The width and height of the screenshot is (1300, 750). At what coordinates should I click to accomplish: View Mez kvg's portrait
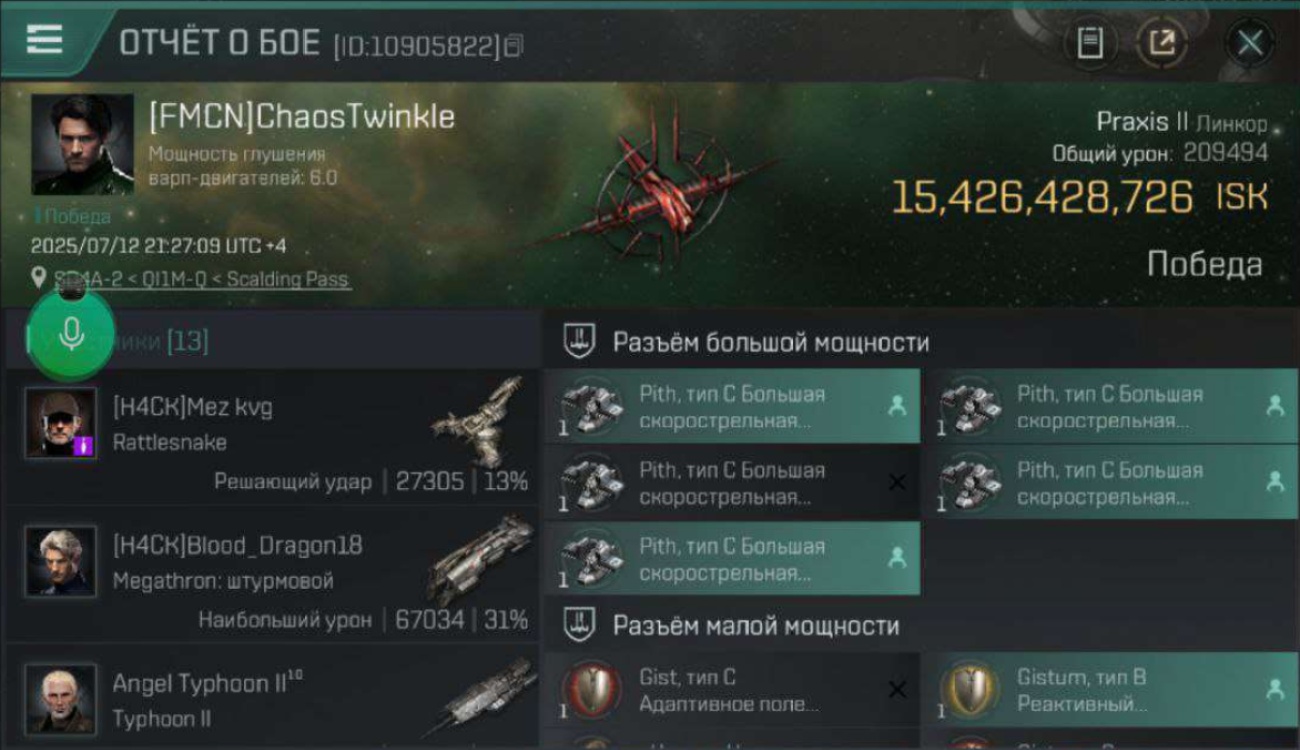click(x=61, y=422)
